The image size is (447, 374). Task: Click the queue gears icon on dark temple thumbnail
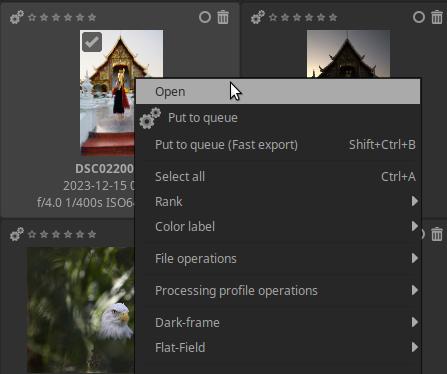pyautogui.click(x=258, y=17)
